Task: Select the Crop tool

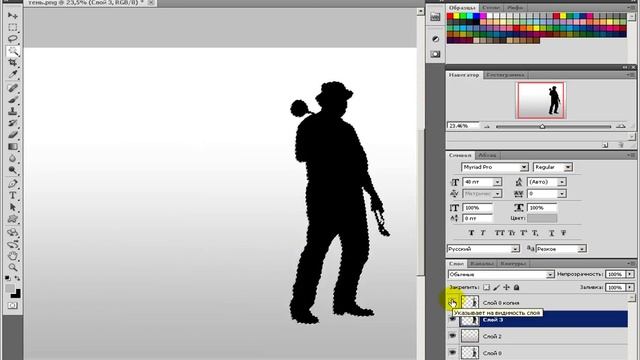Action: click(13, 63)
